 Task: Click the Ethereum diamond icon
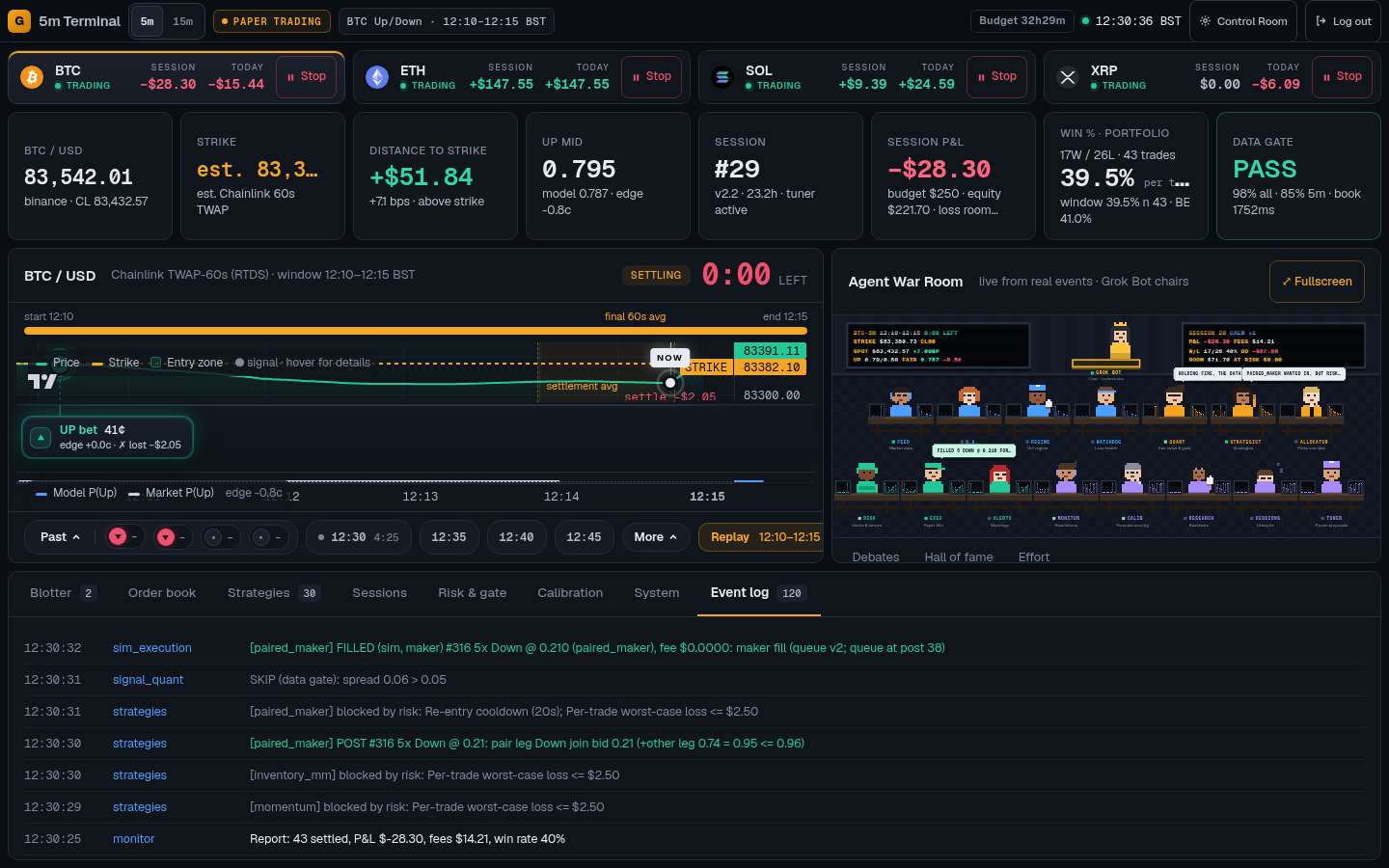click(377, 77)
